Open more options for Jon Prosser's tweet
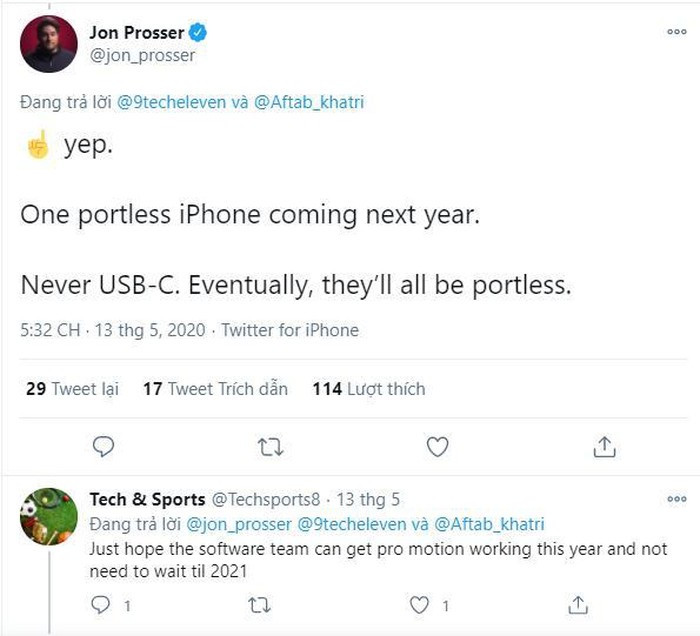This screenshot has height=636, width=700. coord(676,32)
